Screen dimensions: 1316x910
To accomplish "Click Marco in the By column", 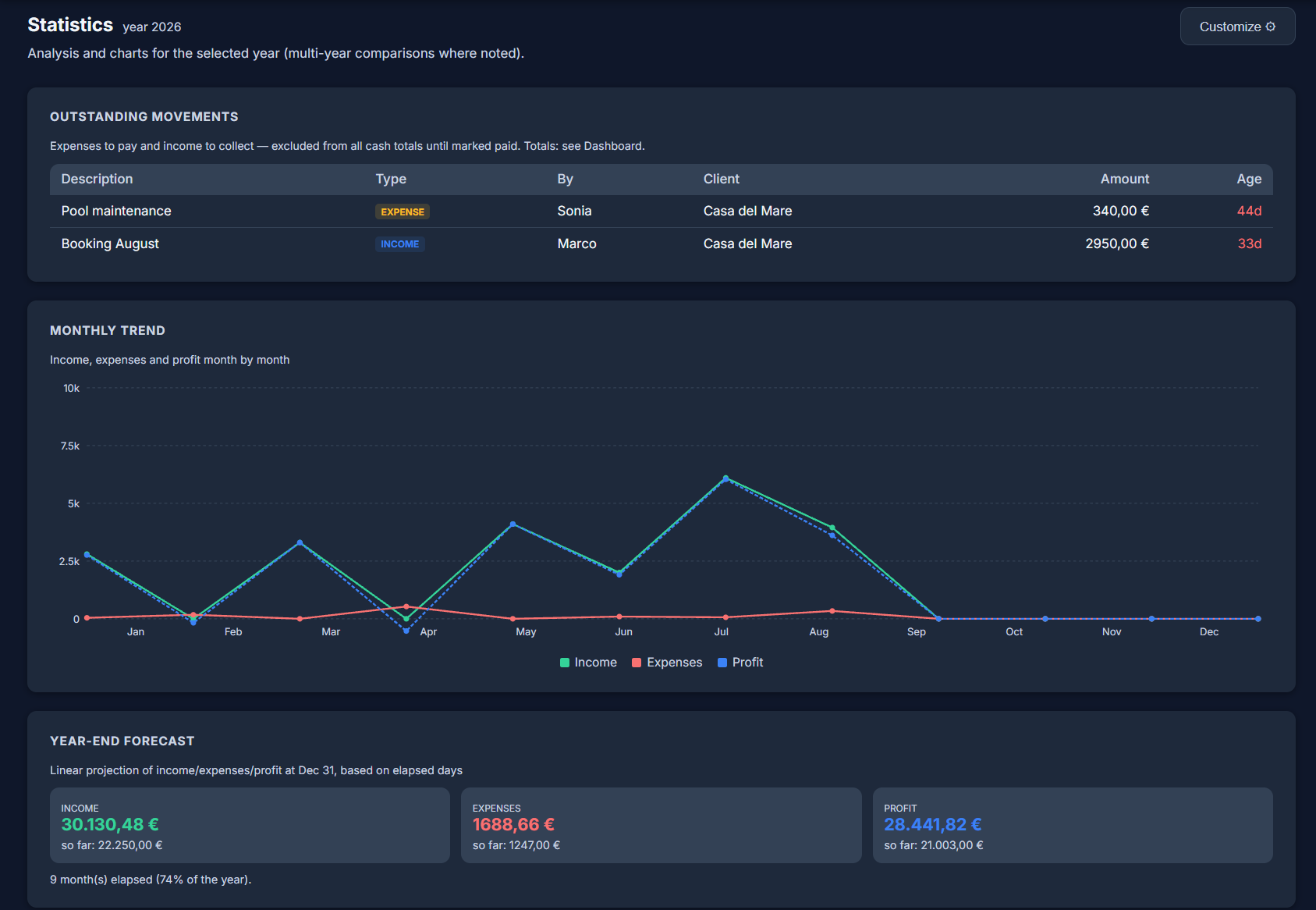I will [x=577, y=243].
